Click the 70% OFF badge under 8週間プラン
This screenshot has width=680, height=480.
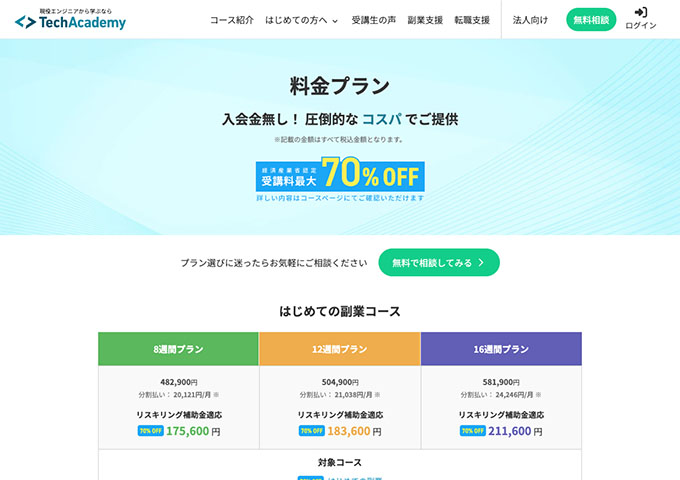tap(150, 431)
